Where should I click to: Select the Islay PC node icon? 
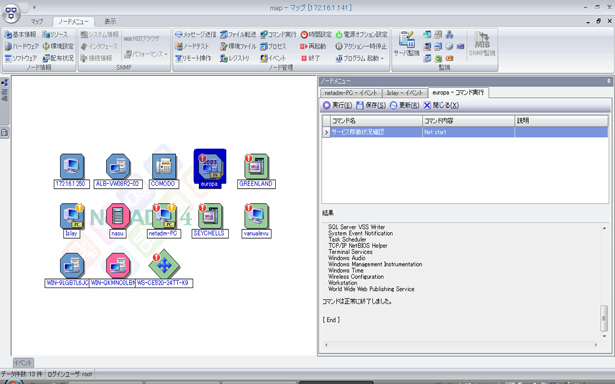click(x=72, y=216)
